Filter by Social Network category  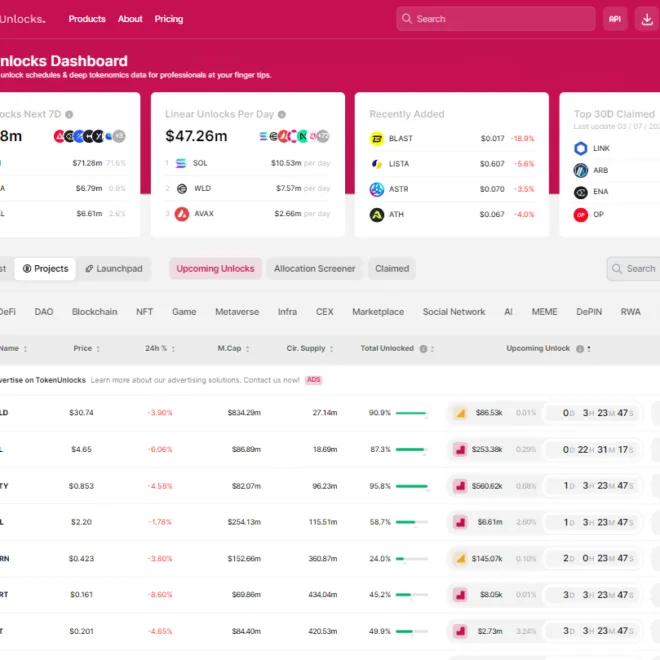(454, 312)
